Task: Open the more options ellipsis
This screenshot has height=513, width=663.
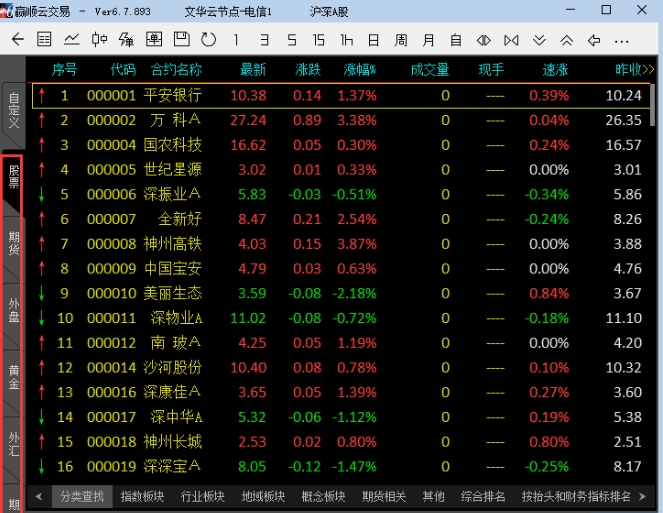Action: click(622, 41)
